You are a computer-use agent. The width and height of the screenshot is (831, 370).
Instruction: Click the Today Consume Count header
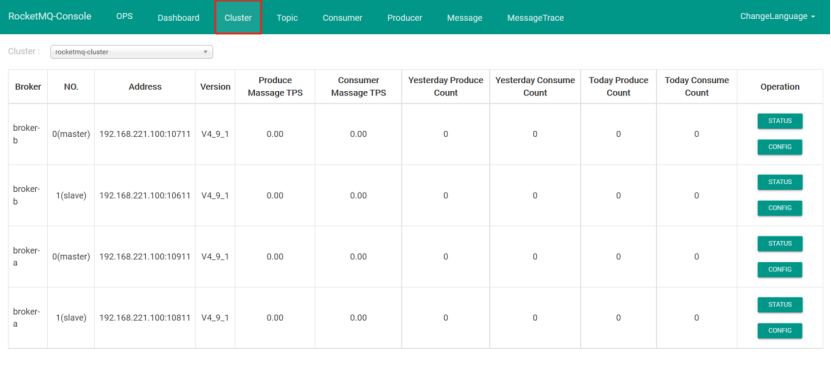point(696,86)
